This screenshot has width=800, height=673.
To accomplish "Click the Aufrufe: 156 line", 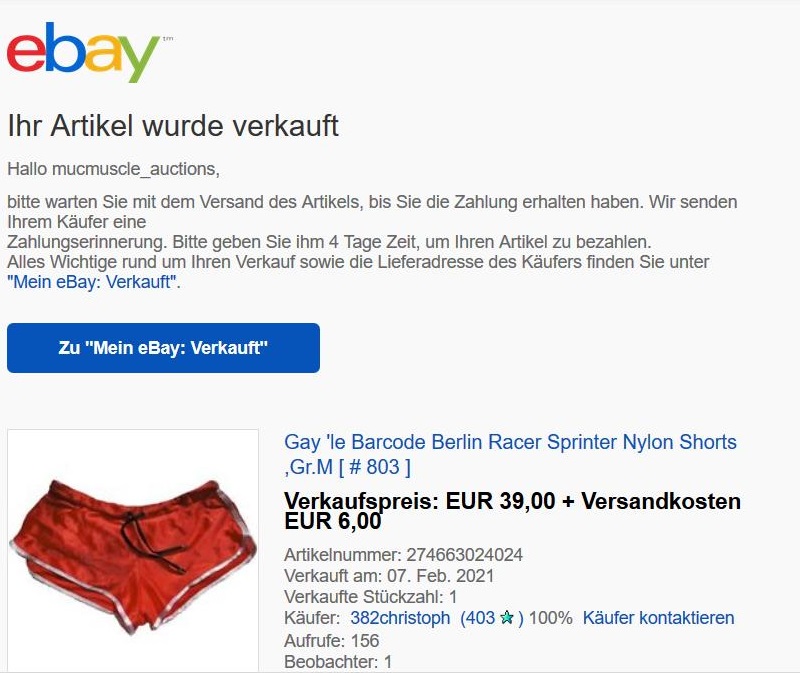I will [332, 641].
